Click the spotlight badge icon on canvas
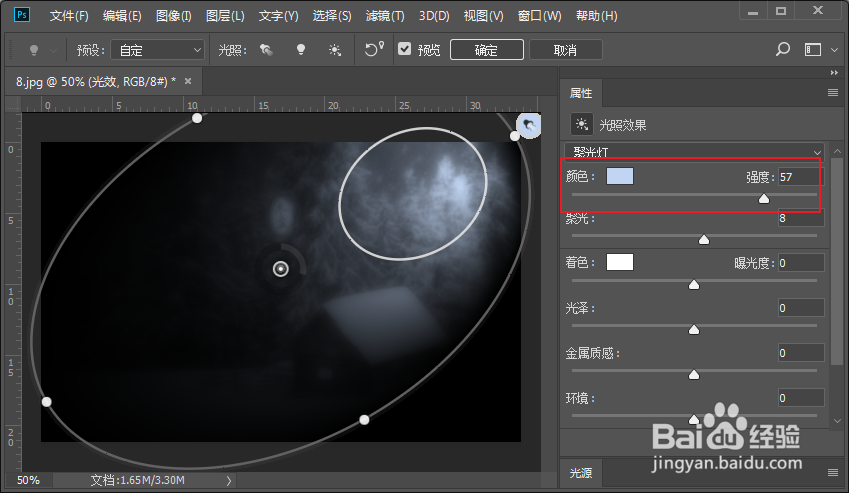The width and height of the screenshot is (849, 493). click(x=528, y=126)
